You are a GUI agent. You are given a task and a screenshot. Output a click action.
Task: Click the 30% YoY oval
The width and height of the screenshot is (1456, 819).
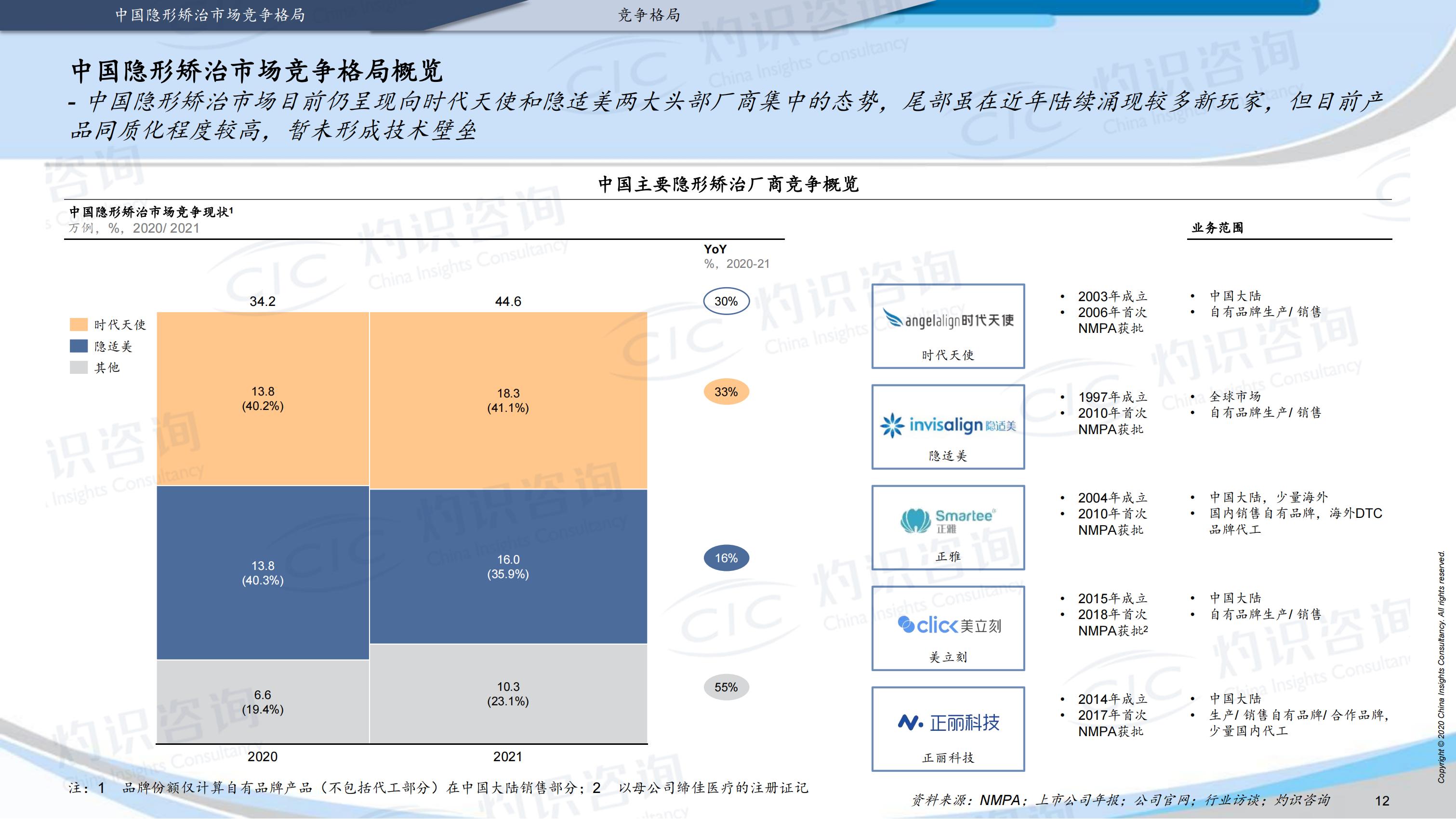point(726,301)
